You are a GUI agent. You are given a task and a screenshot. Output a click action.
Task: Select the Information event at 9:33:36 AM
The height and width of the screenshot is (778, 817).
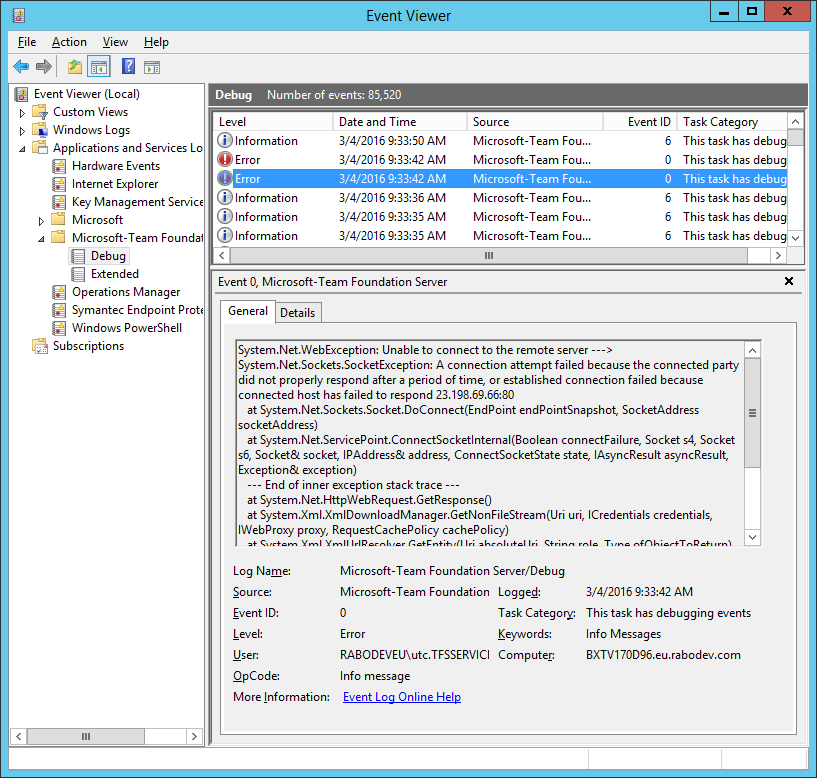tap(501, 197)
